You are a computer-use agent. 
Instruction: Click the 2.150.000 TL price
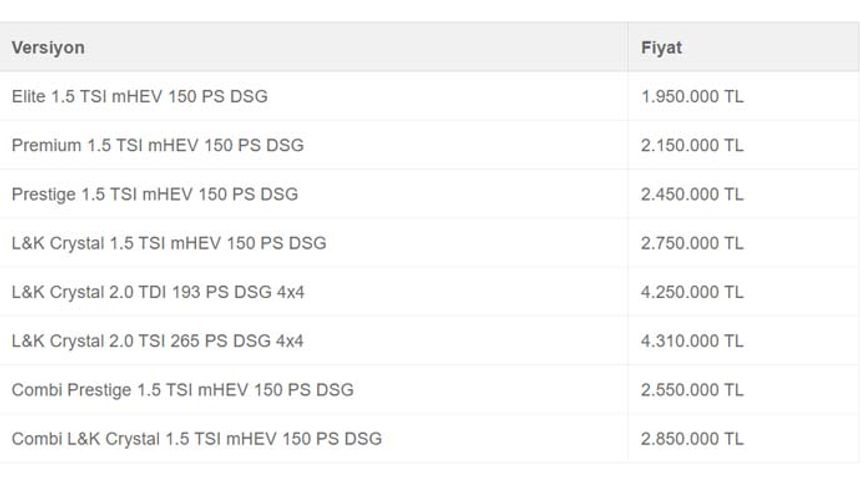692,145
